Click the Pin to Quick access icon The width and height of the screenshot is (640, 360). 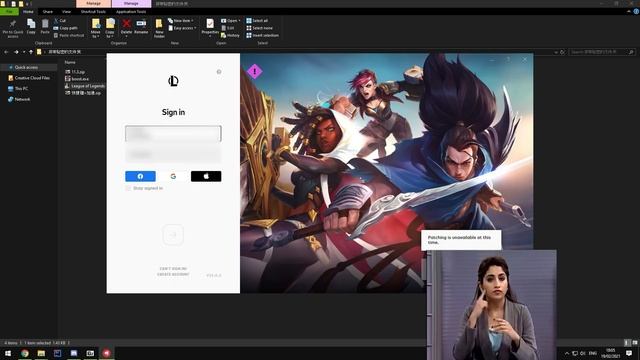click(x=13, y=24)
